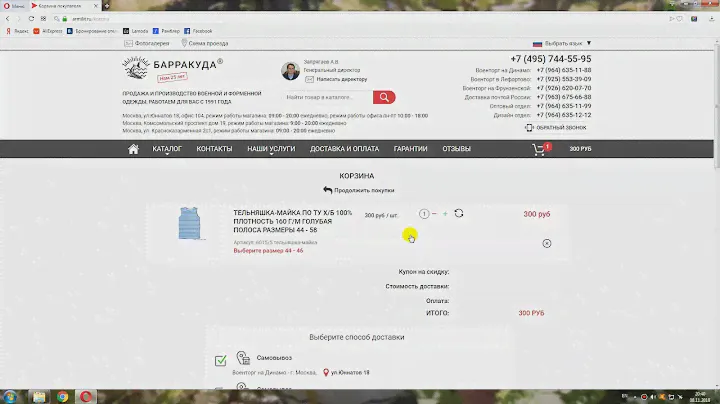Increase item quantity with plus button
The height and width of the screenshot is (404, 720).
pos(446,214)
